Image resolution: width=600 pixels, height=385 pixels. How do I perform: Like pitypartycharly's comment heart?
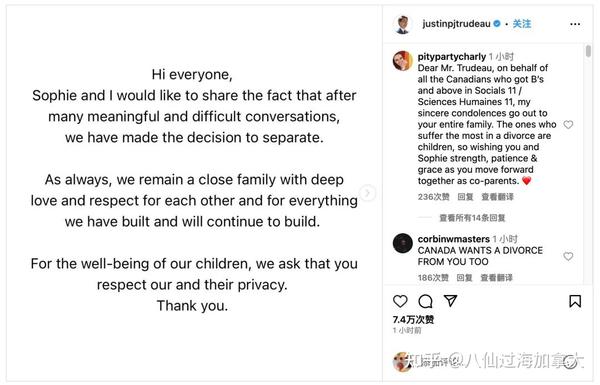[568, 125]
